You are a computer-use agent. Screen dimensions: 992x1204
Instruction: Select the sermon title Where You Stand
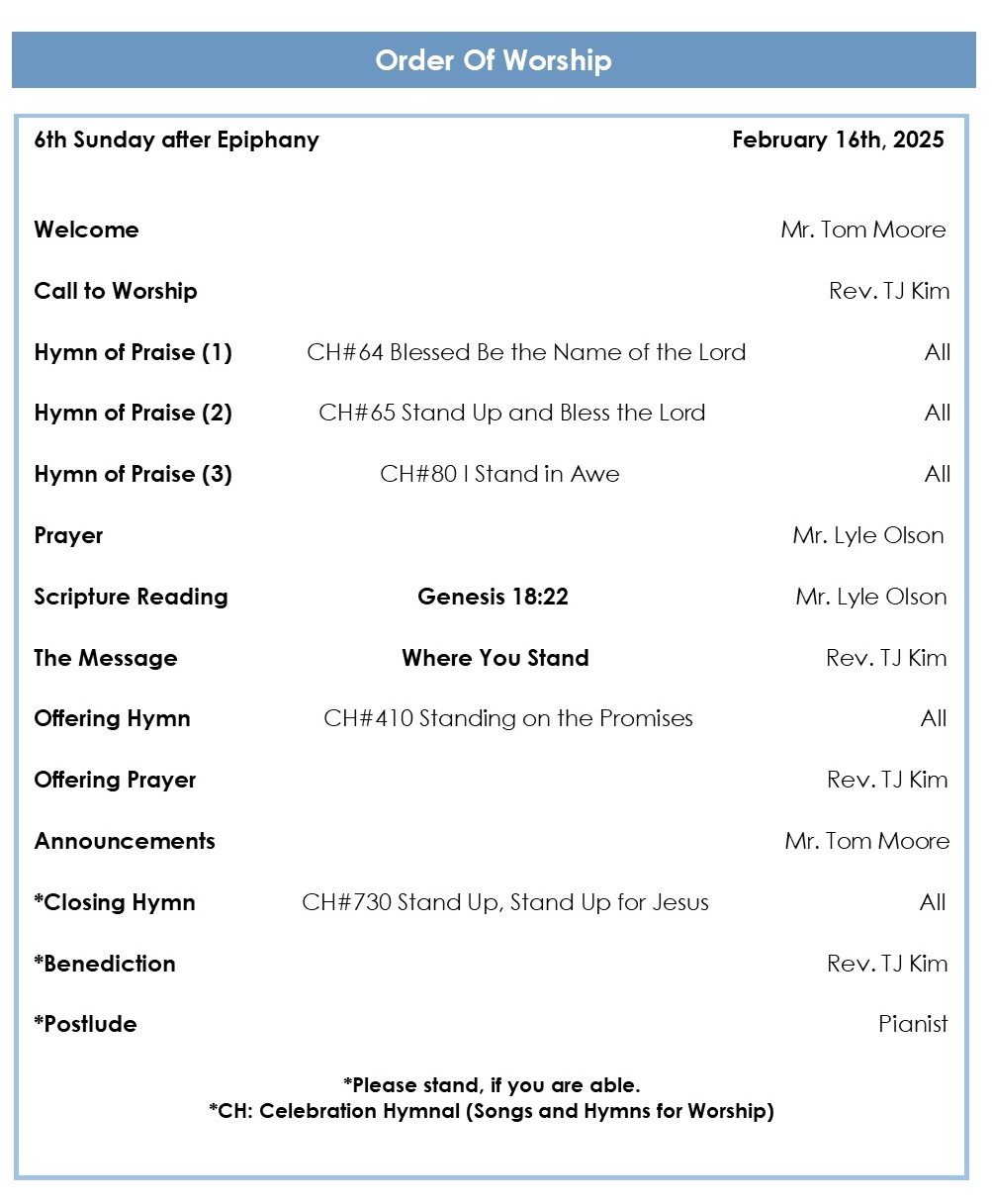click(x=495, y=658)
